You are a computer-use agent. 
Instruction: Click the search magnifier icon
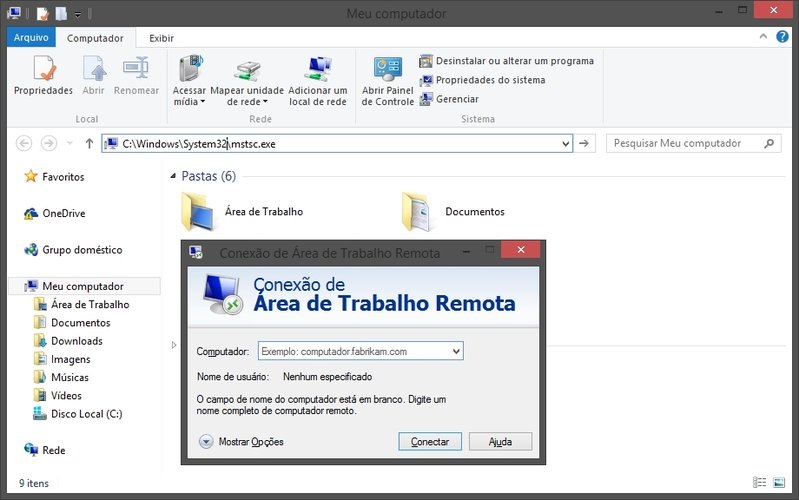click(769, 143)
